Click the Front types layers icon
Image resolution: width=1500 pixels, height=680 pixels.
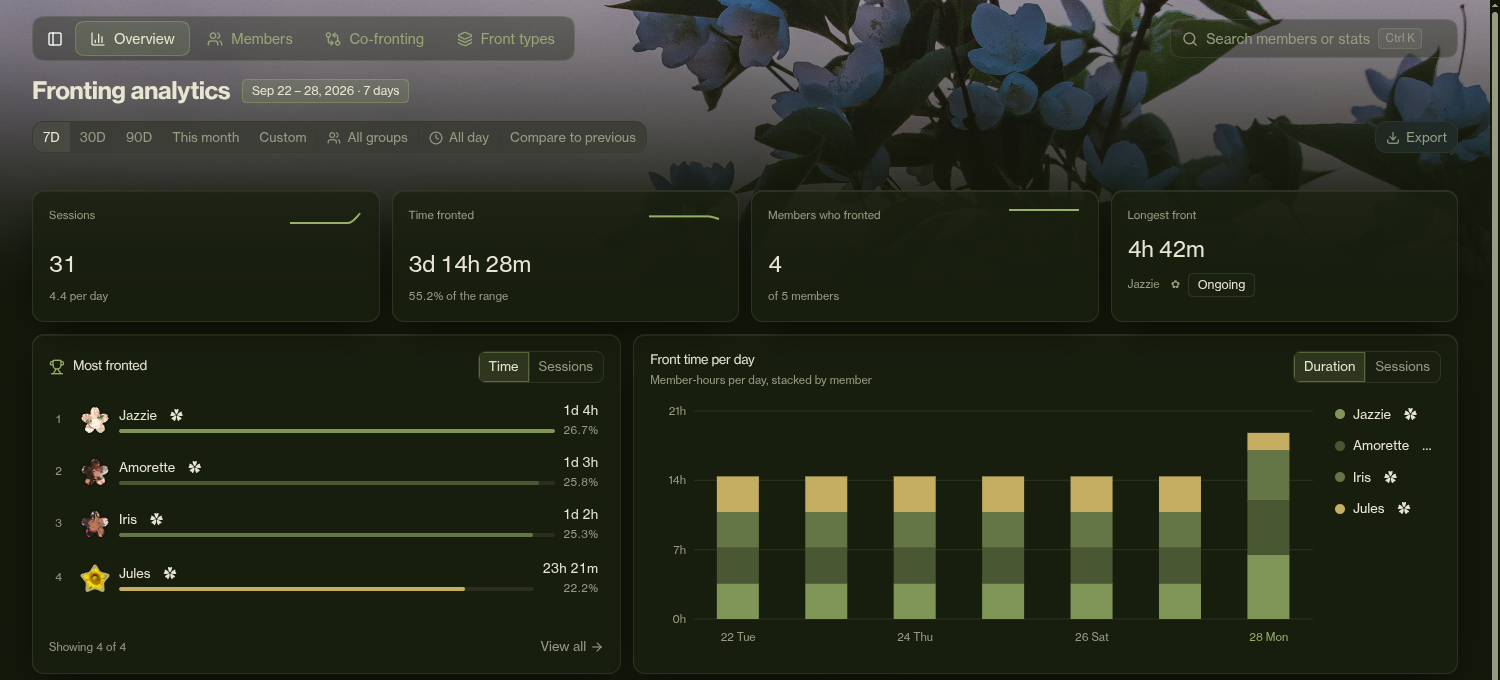click(465, 39)
